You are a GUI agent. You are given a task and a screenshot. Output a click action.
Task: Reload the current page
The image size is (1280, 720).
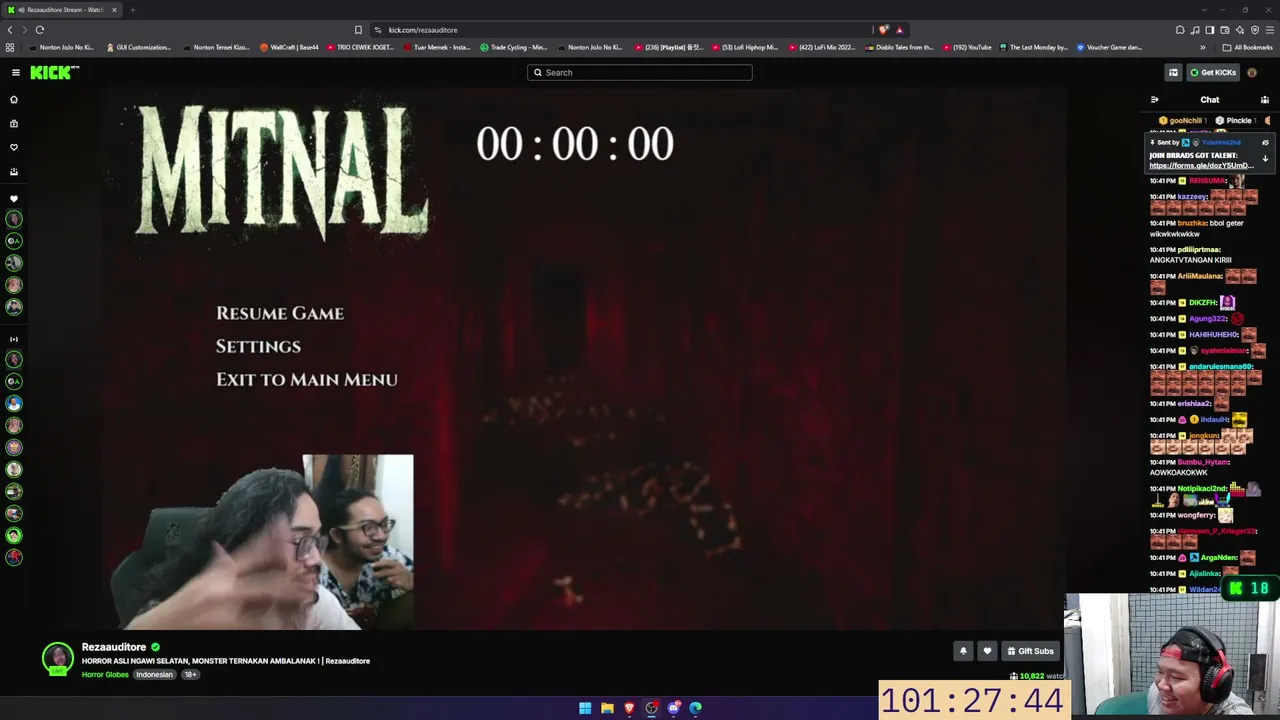pos(40,30)
